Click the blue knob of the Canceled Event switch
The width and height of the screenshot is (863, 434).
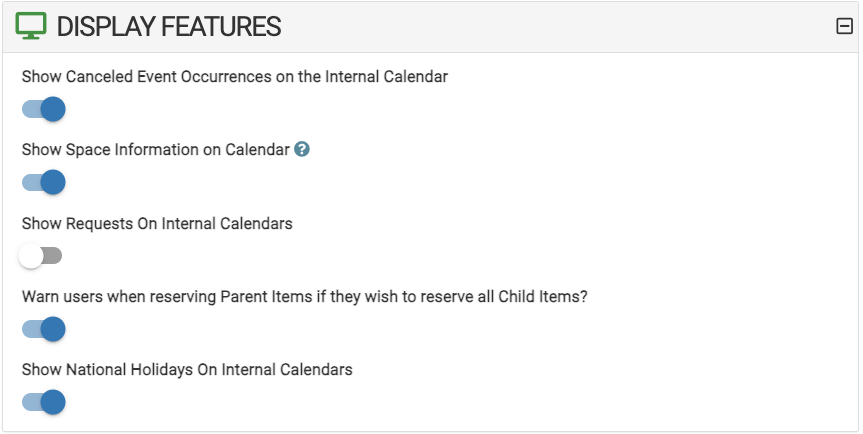click(53, 109)
